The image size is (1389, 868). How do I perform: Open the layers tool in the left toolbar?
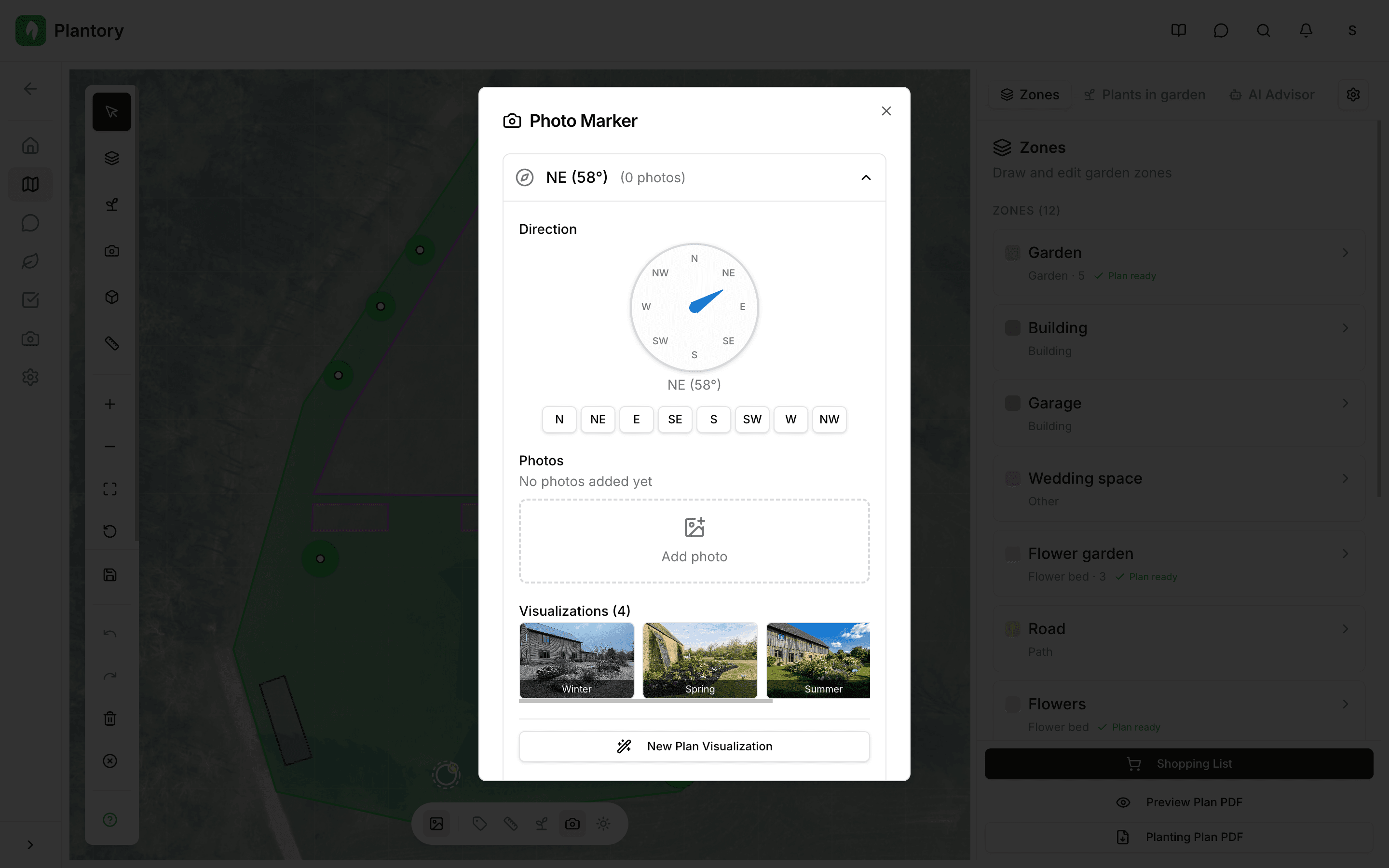[111, 158]
